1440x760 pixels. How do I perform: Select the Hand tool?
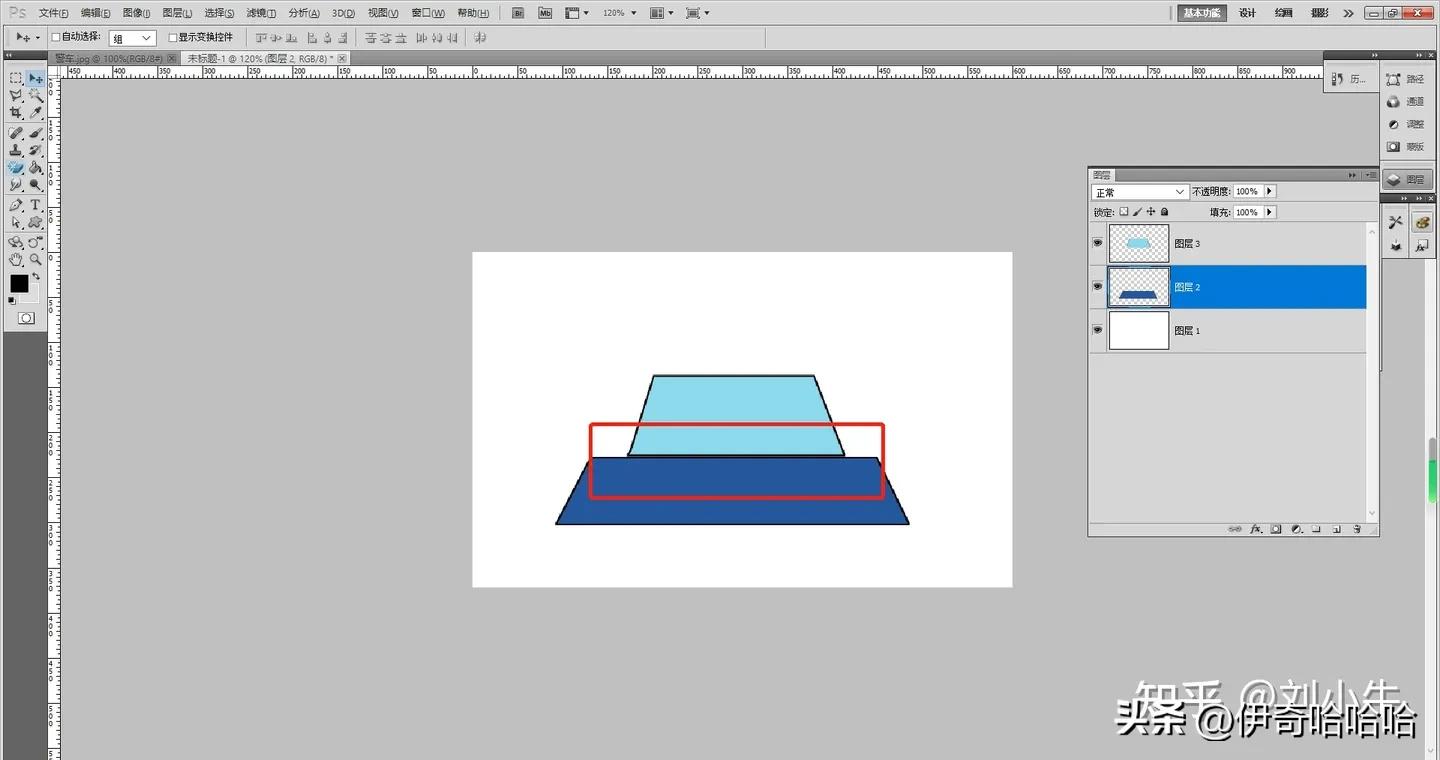tap(16, 260)
